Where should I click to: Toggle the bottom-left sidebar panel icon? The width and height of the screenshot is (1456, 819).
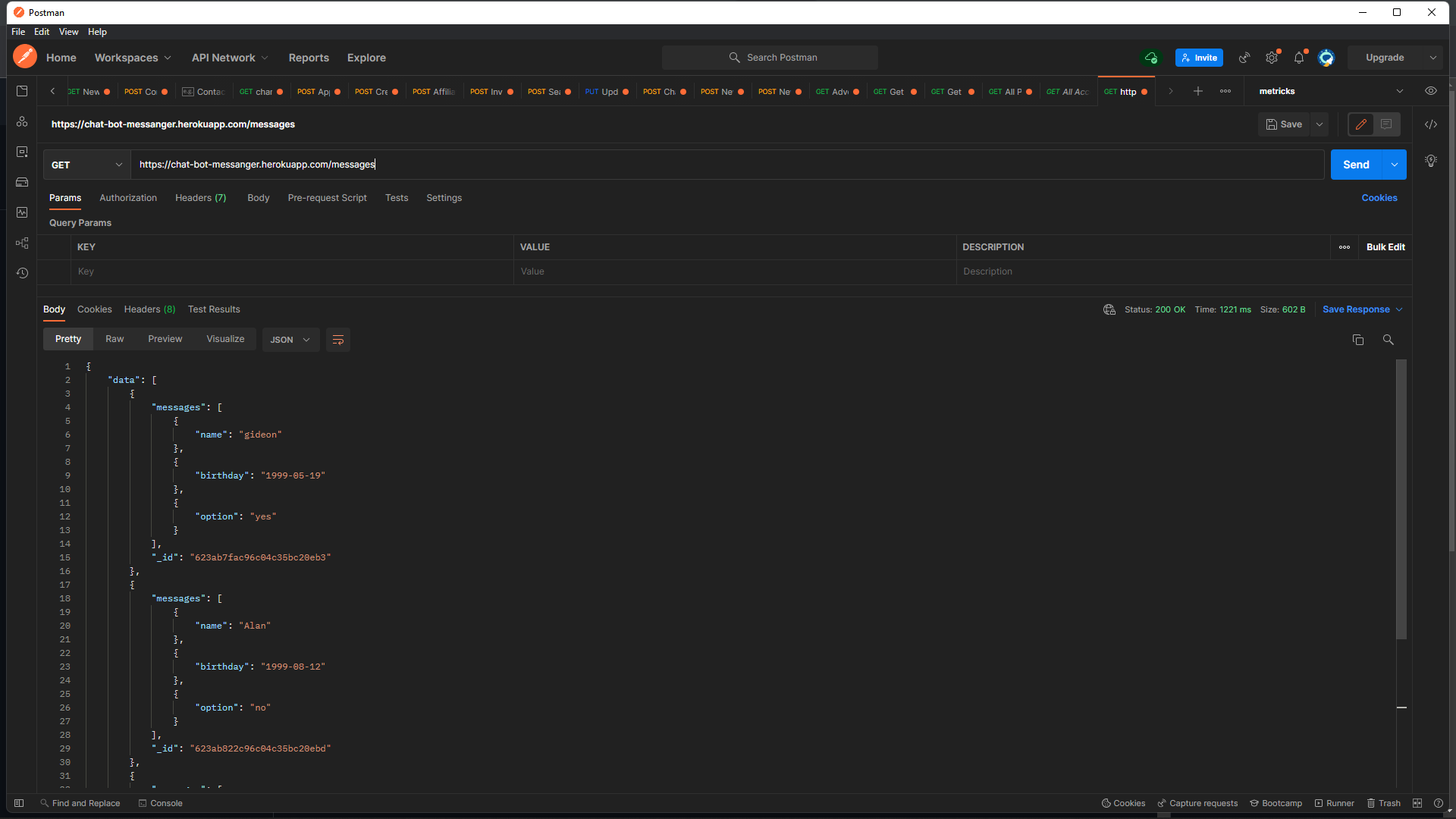[x=19, y=803]
